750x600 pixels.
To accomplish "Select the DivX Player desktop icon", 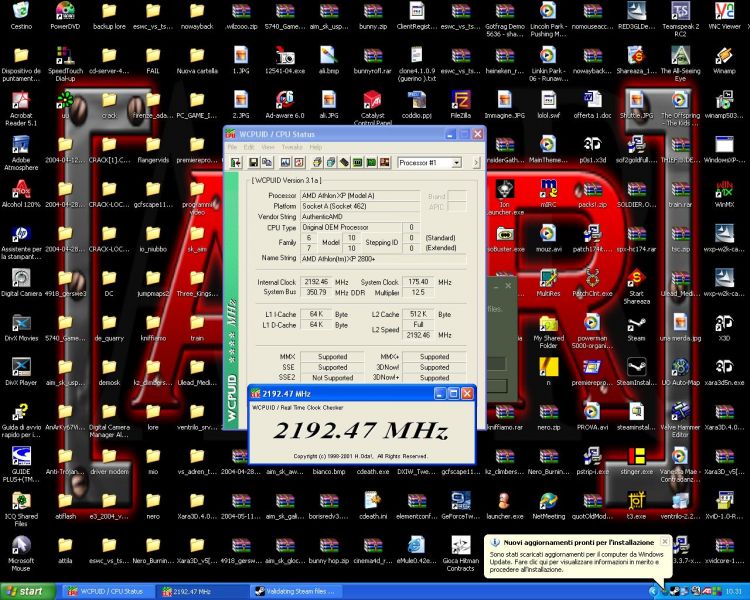I will 21,372.
